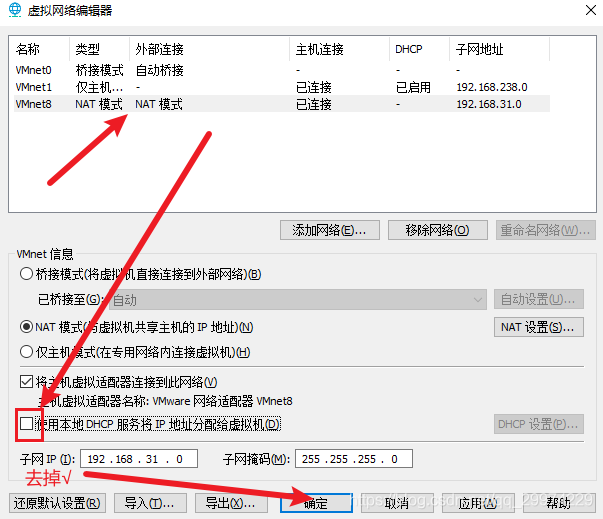Click subnet address 192.168.238.0
Screen dimensions: 603x519
coord(492,87)
